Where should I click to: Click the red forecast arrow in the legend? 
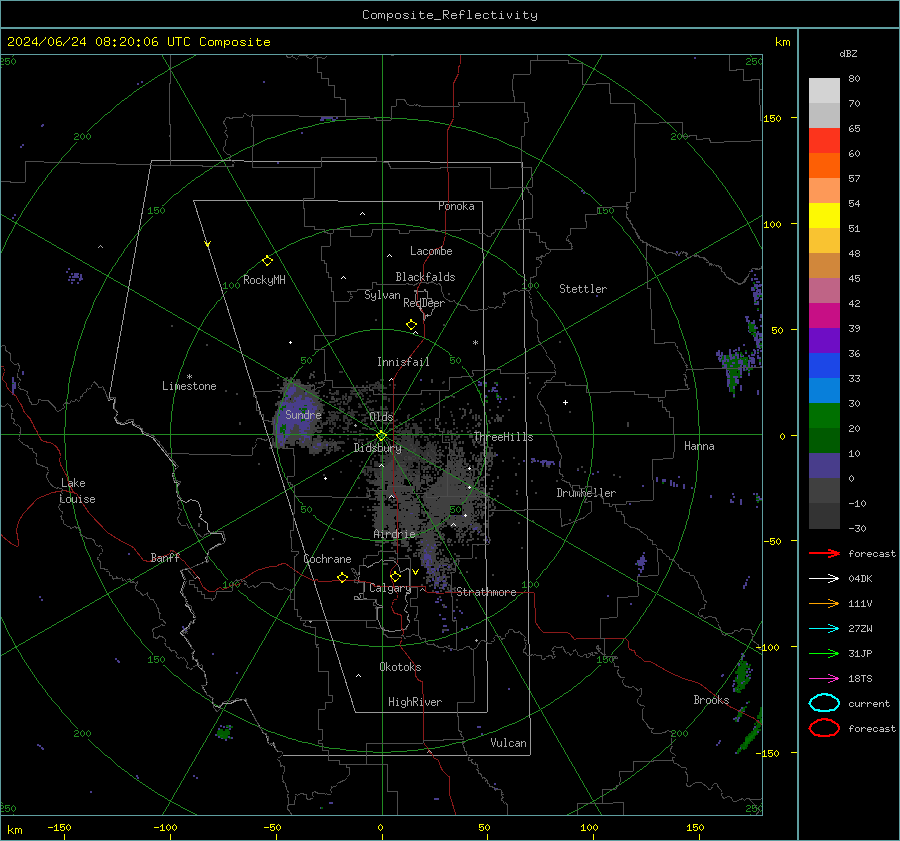tap(824, 553)
